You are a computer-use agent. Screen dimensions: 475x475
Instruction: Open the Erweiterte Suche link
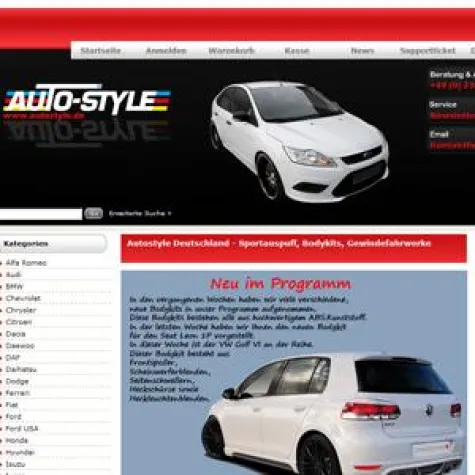pyautogui.click(x=140, y=213)
